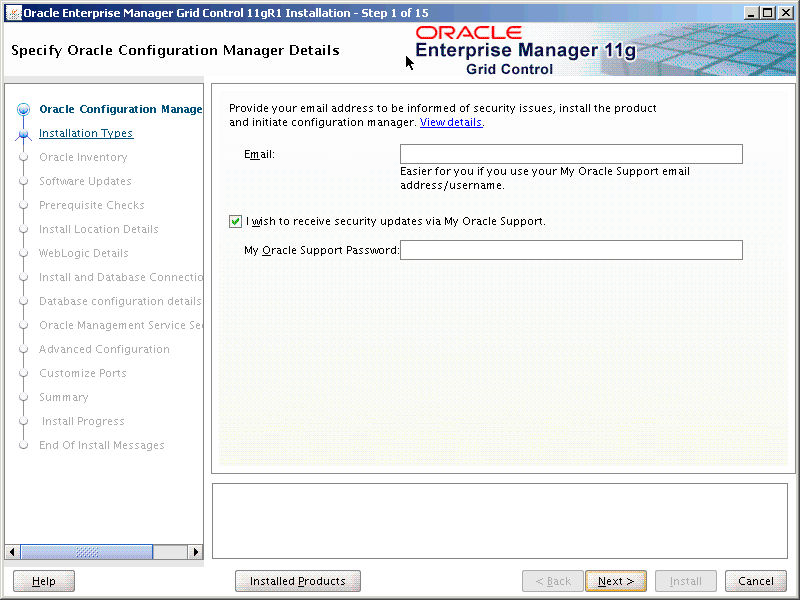Minimize the installer window
The image size is (800, 600).
coord(750,13)
